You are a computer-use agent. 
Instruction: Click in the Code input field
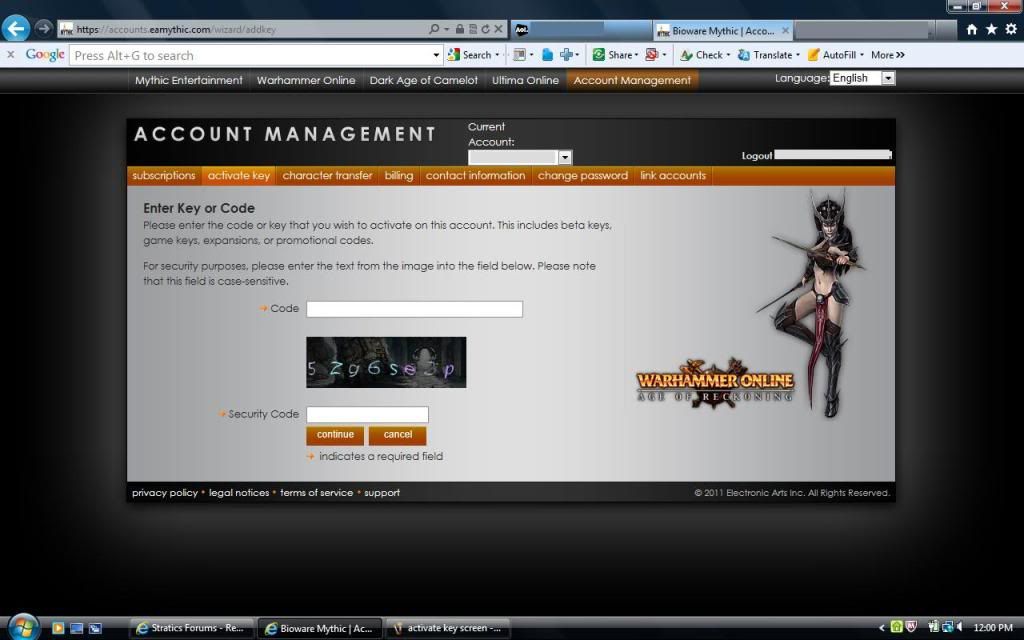(x=414, y=309)
